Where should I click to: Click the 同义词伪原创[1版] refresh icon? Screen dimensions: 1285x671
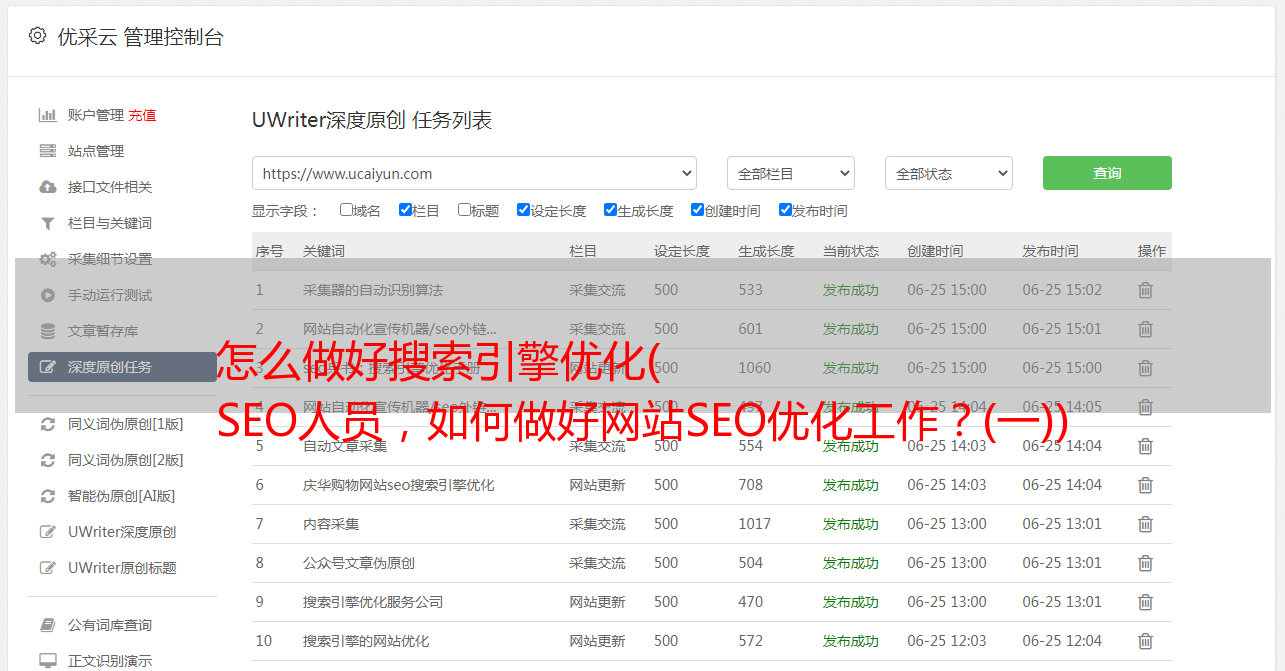(x=47, y=424)
